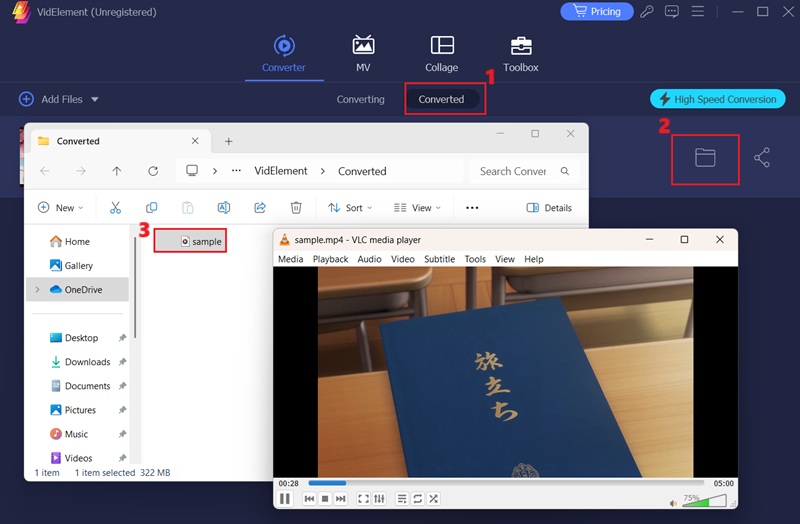Expand chevron between VidElement and Converted
Image resolution: width=800 pixels, height=524 pixels.
tap(322, 171)
